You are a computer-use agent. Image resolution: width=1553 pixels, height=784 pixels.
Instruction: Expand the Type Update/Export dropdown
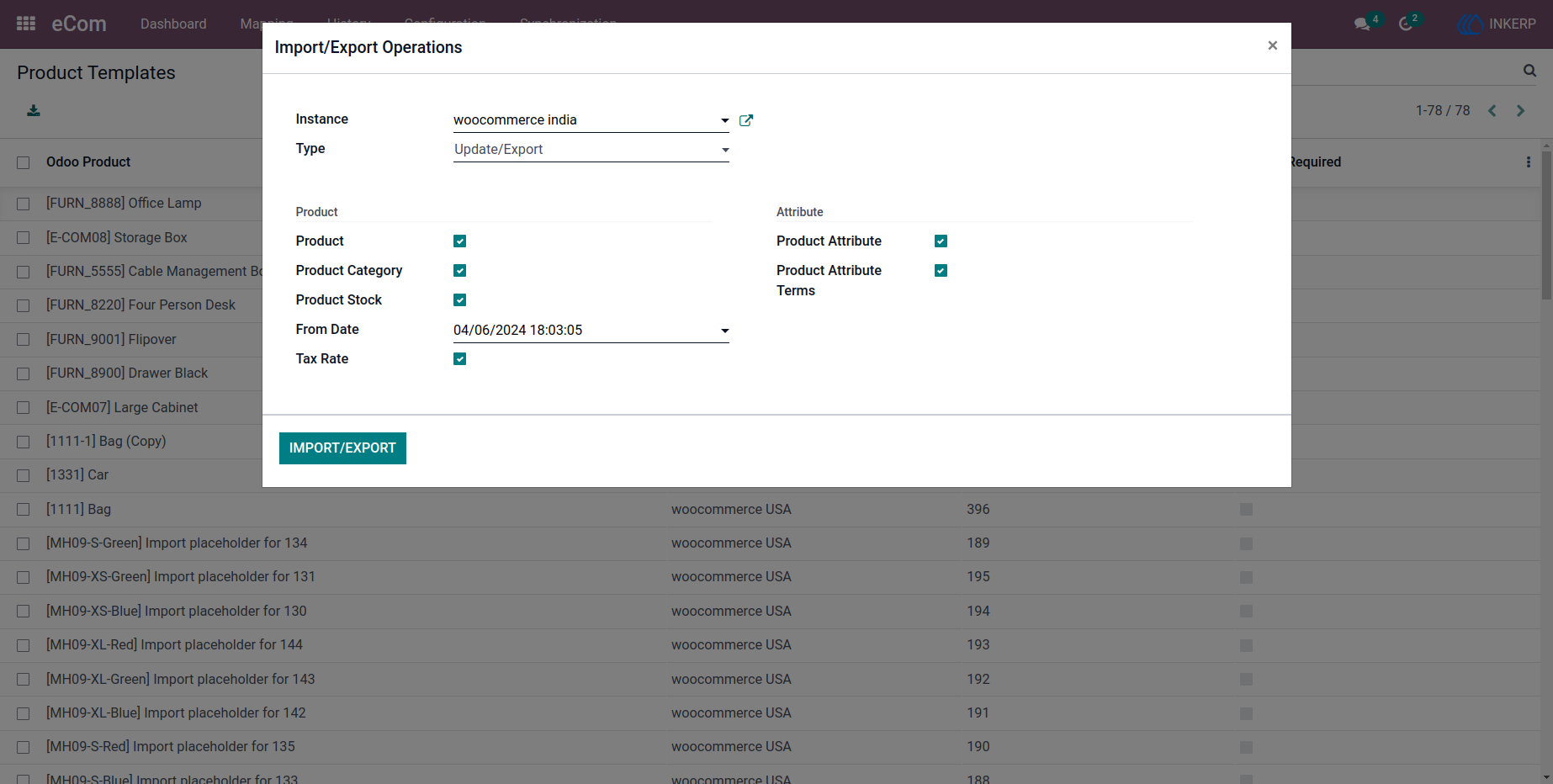point(725,150)
